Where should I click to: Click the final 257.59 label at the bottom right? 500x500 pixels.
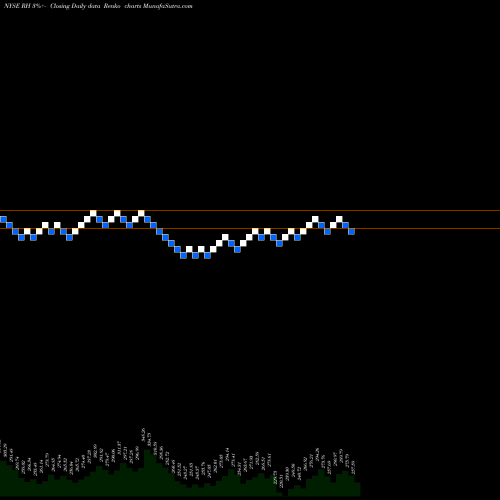(x=353, y=467)
